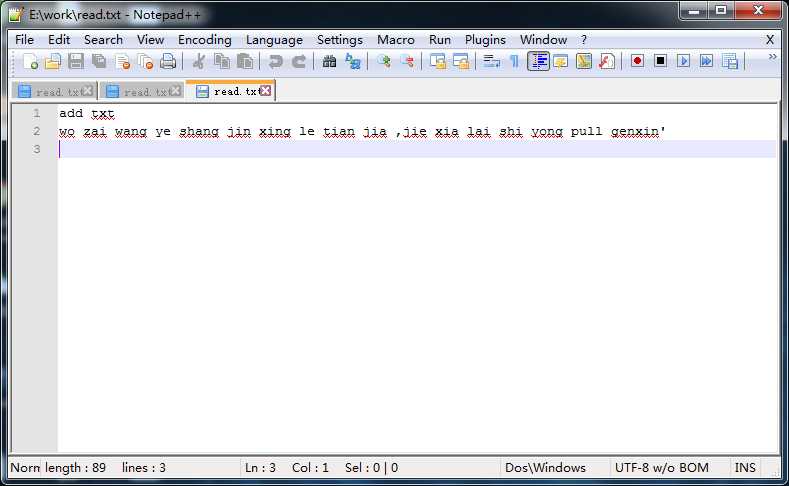The image size is (789, 486).
Task: Click the "add txt" text on line 1
Action: point(87,113)
